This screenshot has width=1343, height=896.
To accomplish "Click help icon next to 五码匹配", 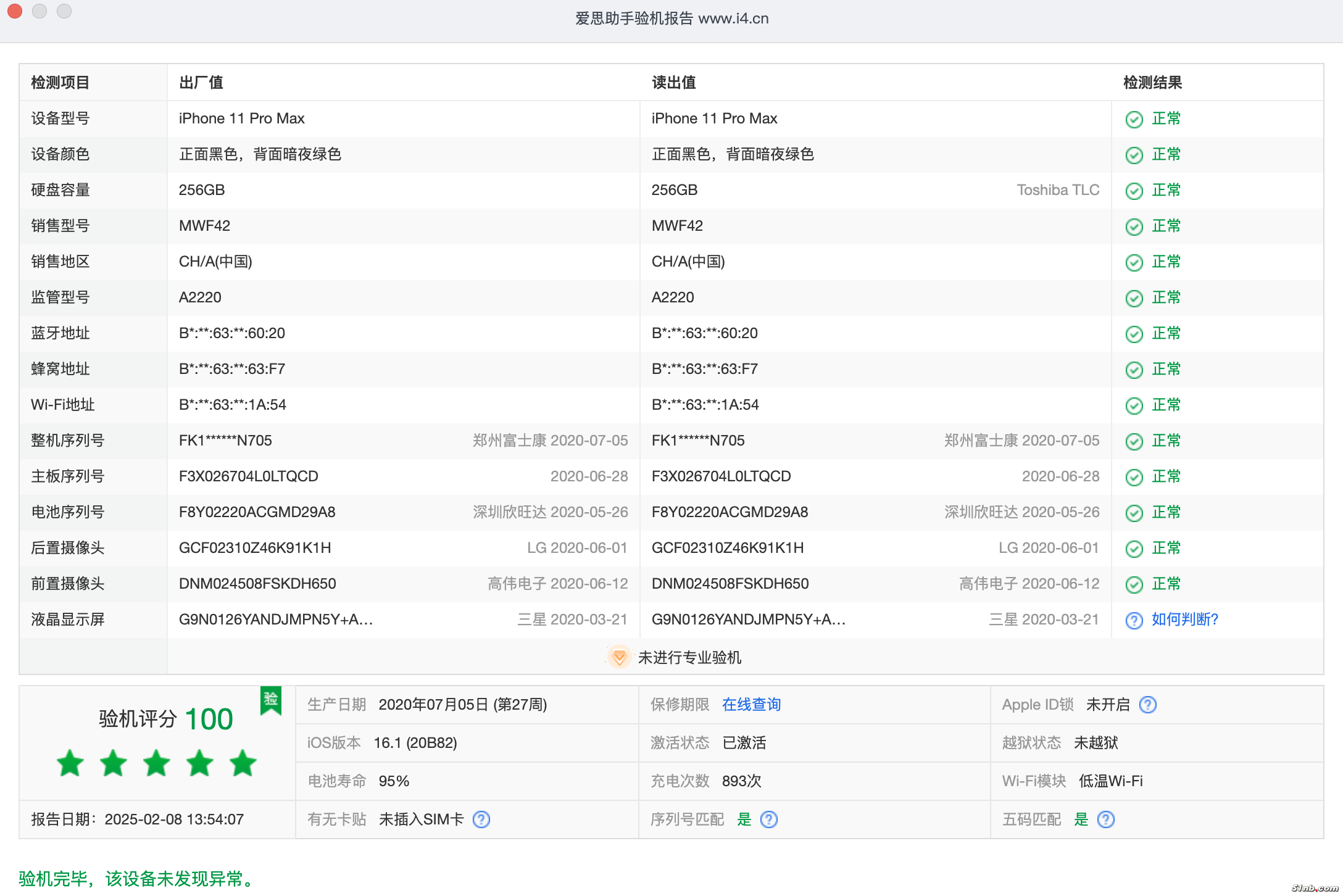I will (1105, 819).
